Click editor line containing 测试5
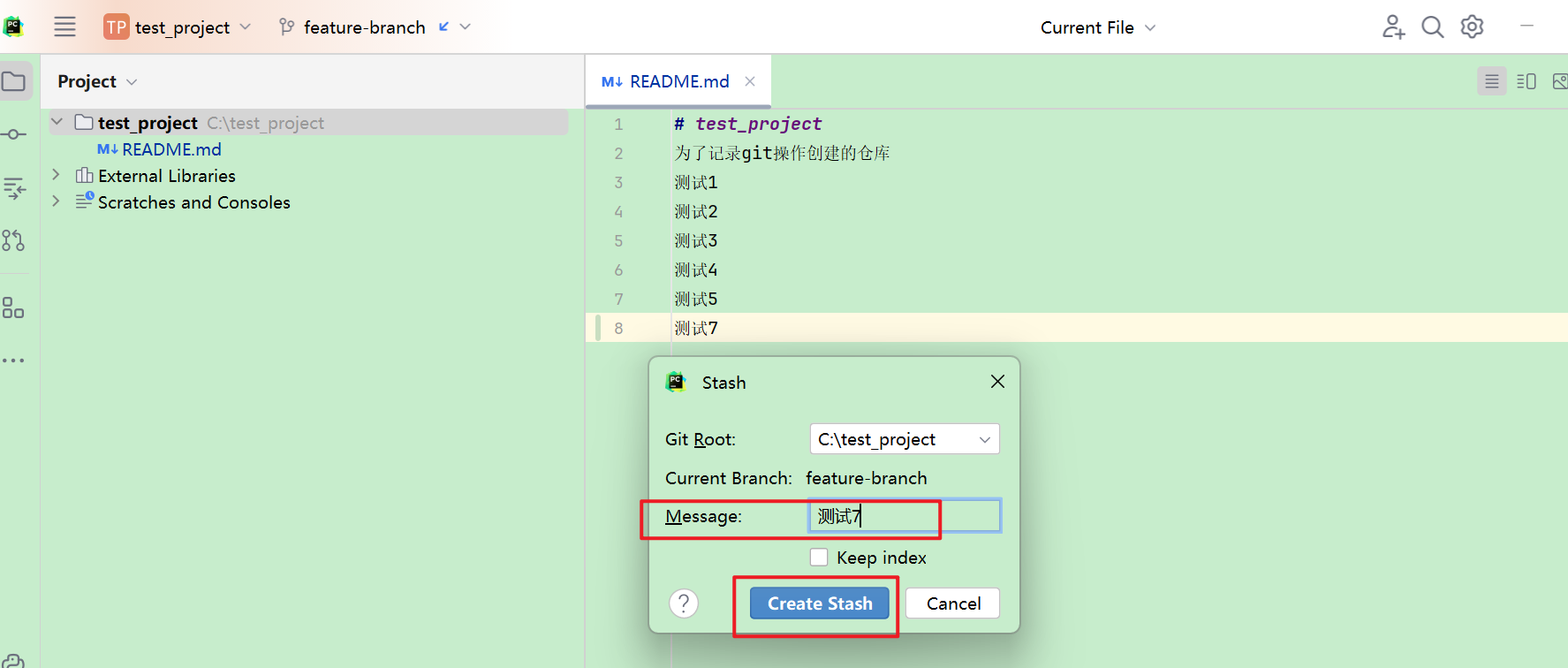Viewport: 1568px width, 668px height. pyautogui.click(x=696, y=299)
